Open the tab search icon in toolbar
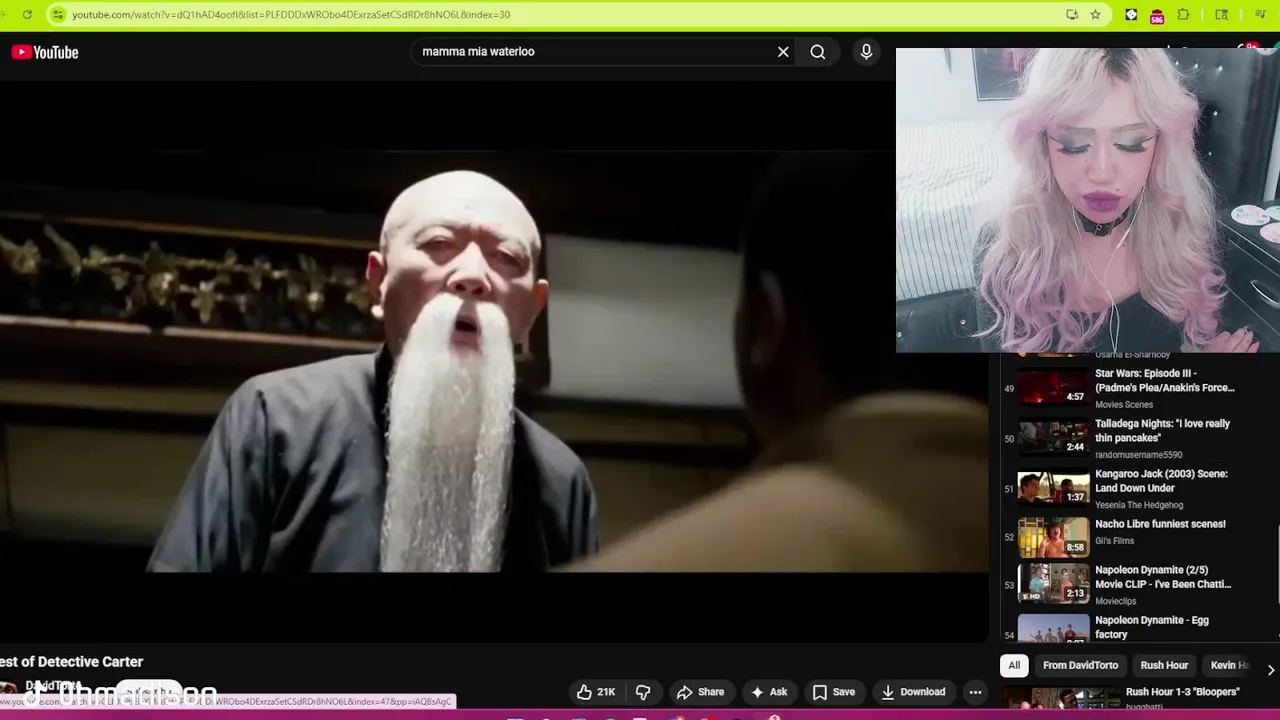1280x720 pixels. point(1221,14)
